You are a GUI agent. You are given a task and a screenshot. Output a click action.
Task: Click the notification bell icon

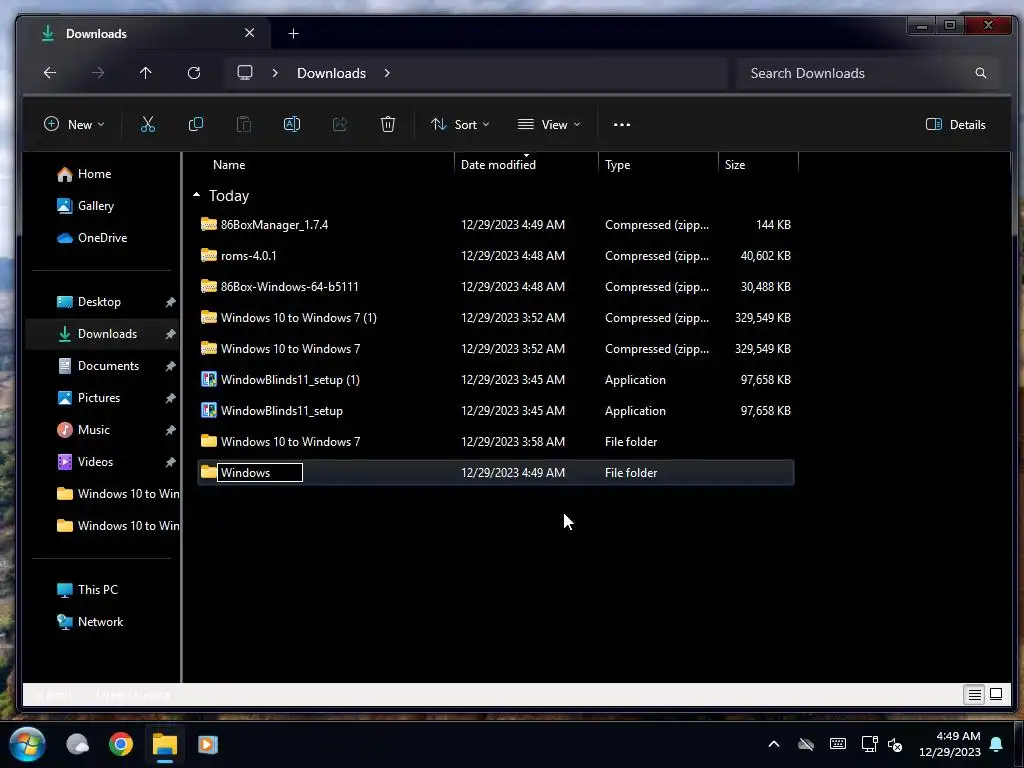point(997,744)
